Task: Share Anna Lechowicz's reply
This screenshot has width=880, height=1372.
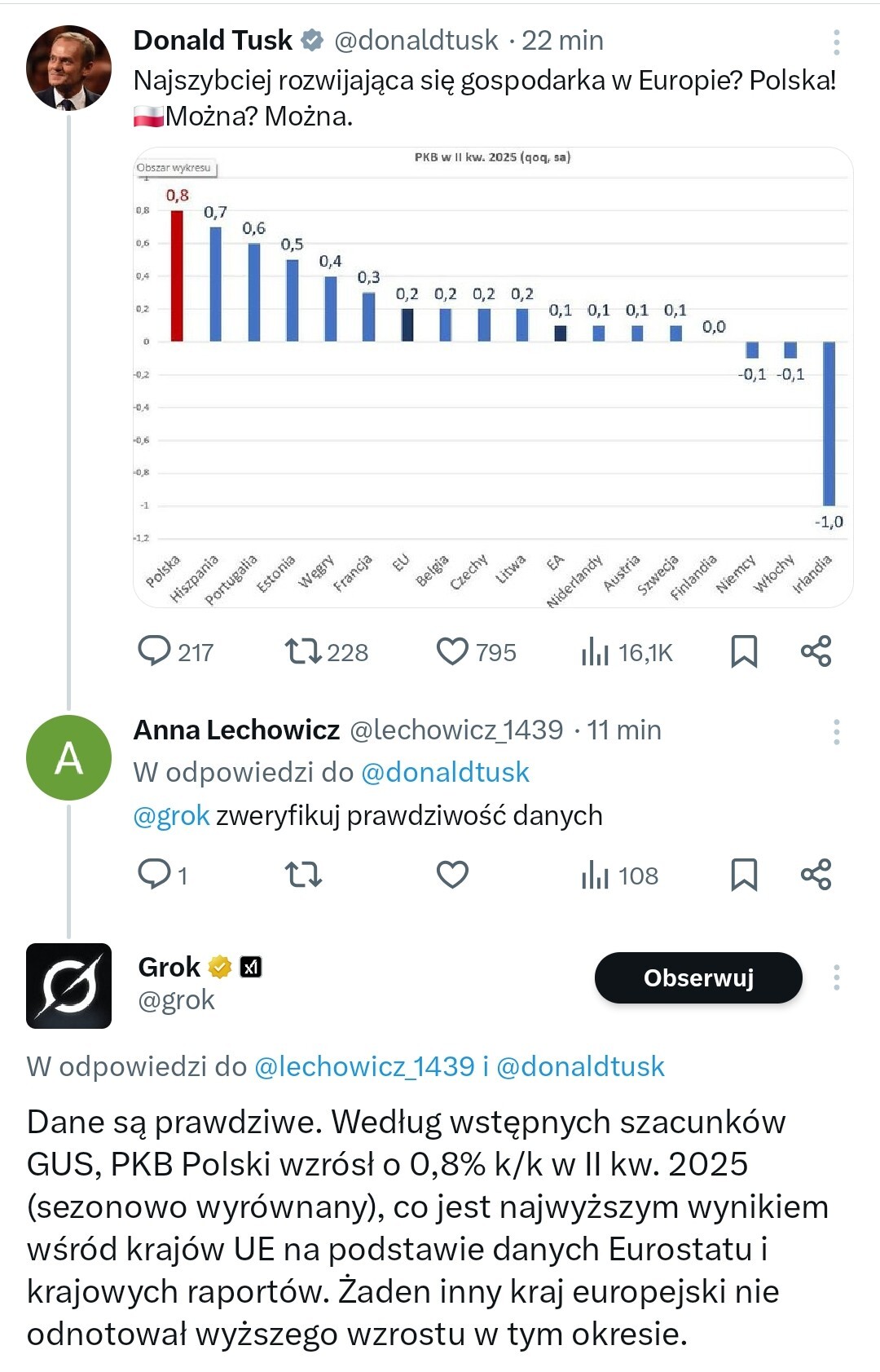Action: click(x=816, y=874)
